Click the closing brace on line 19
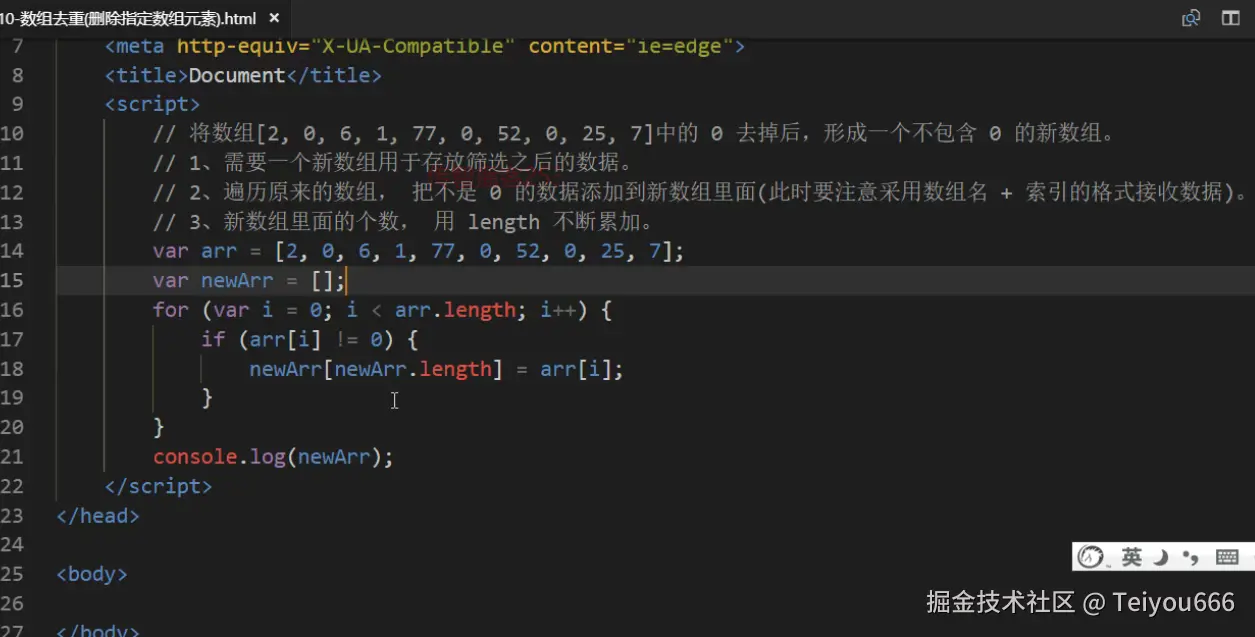The height and width of the screenshot is (637, 1255). (207, 398)
